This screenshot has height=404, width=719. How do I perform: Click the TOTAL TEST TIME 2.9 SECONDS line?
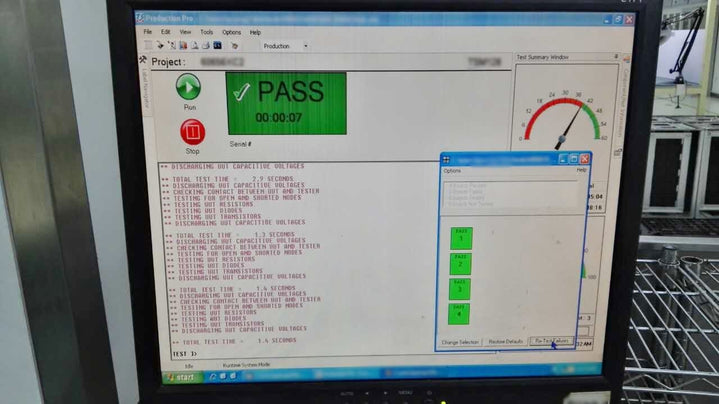tap(227, 179)
